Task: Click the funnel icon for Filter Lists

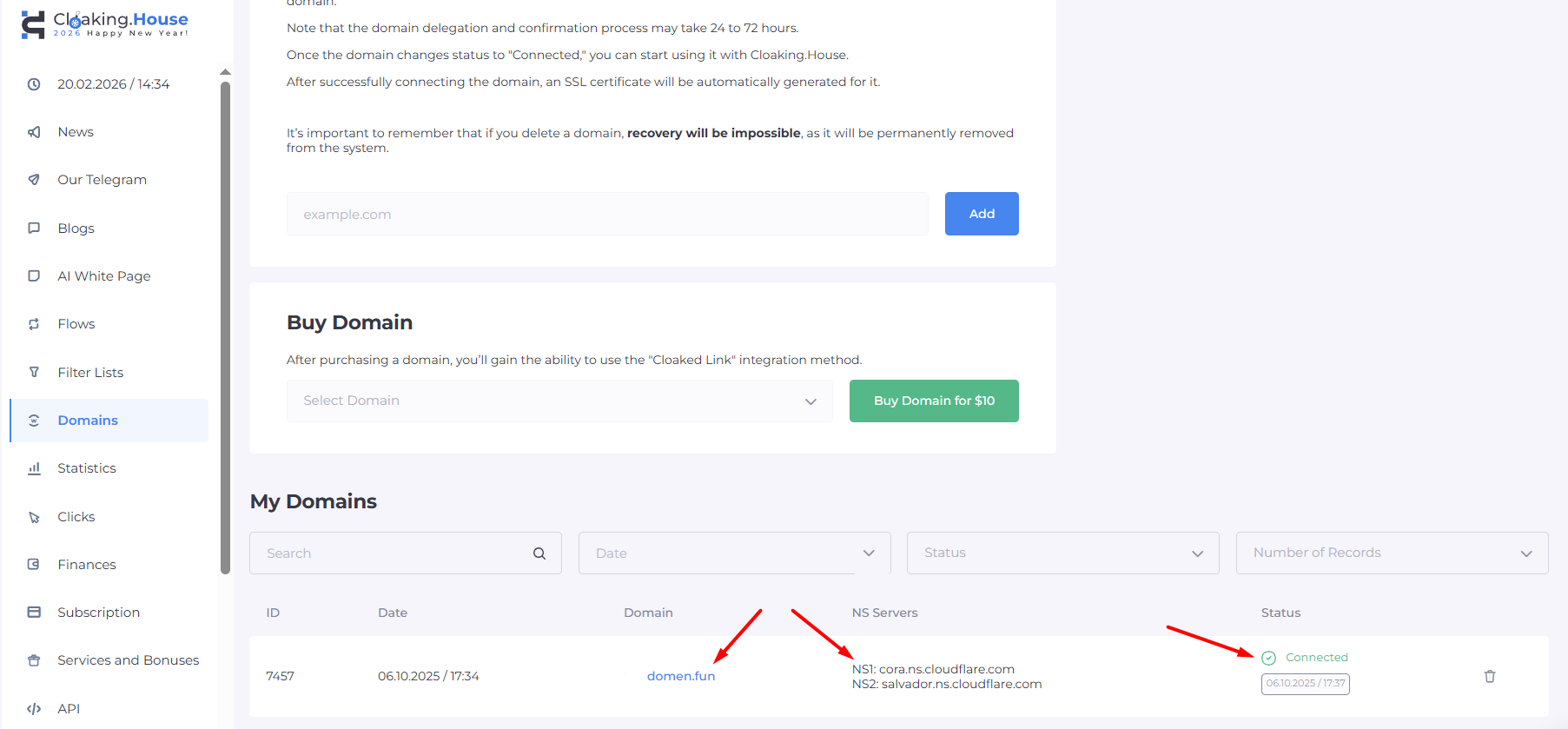Action: click(34, 372)
